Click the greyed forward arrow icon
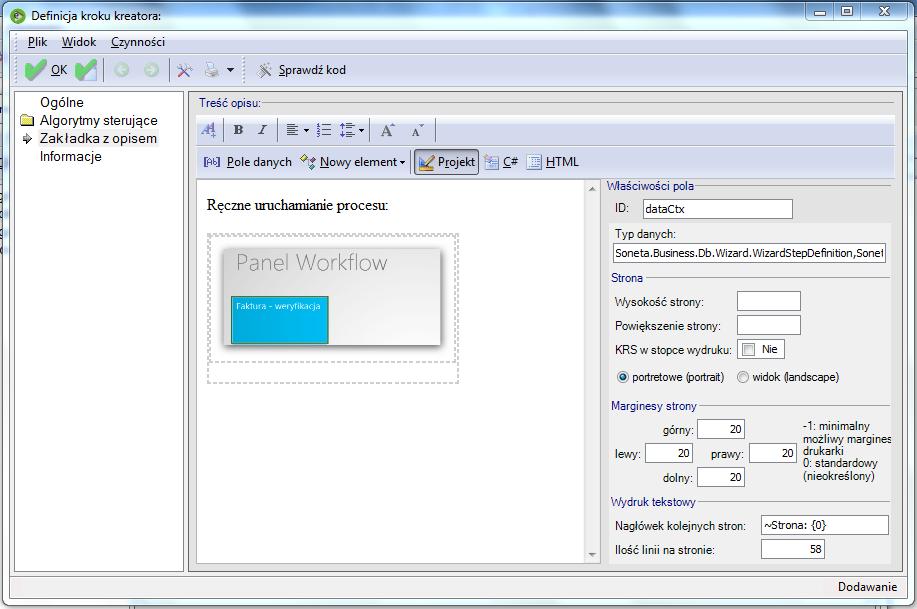917x609 pixels. click(x=151, y=70)
